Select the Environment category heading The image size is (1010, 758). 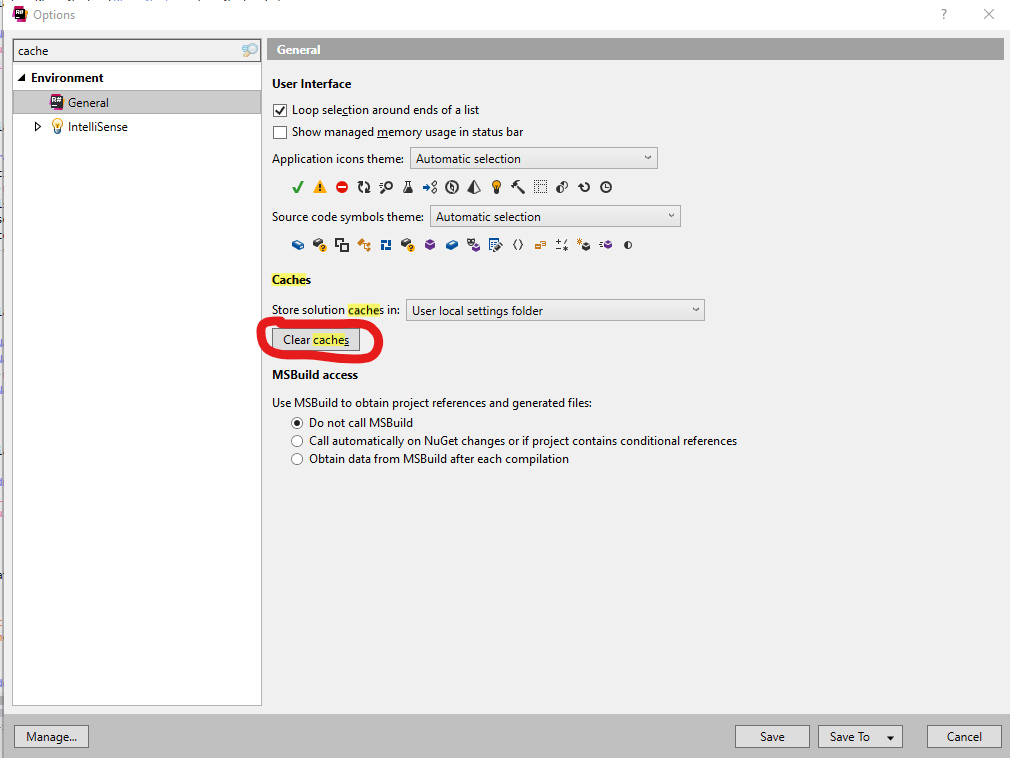[x=67, y=78]
